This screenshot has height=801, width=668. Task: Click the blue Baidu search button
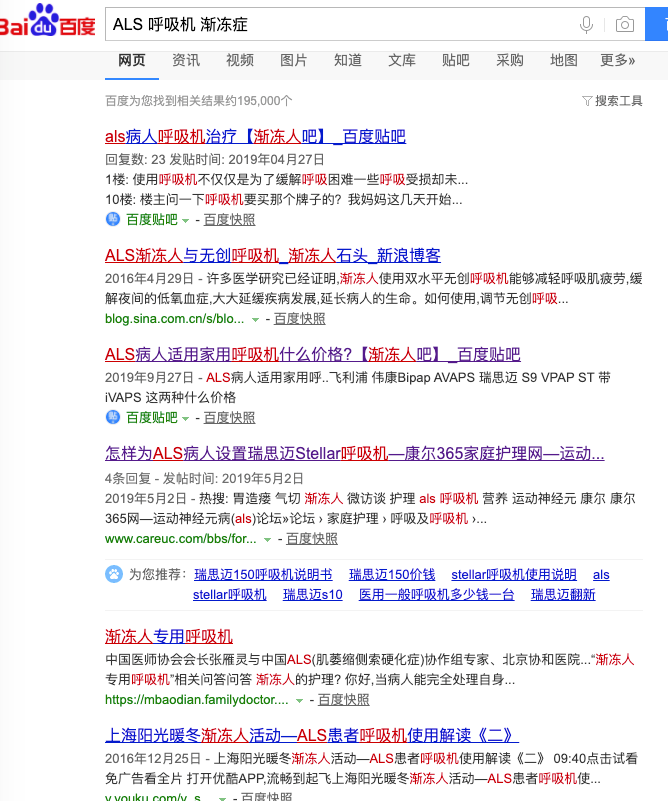coord(657,24)
